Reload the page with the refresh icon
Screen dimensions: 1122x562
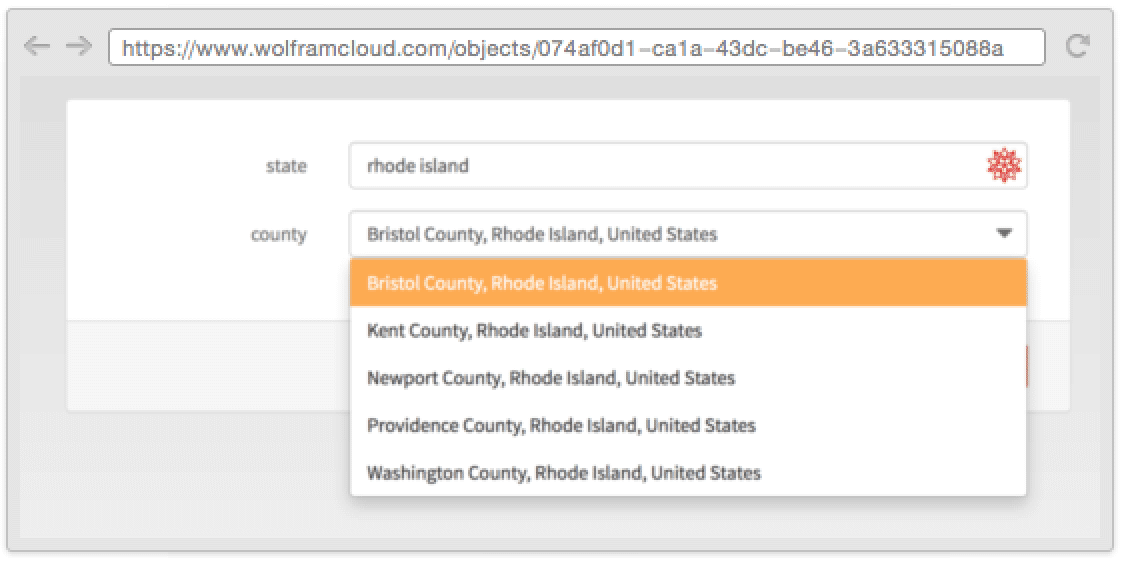point(1078,46)
